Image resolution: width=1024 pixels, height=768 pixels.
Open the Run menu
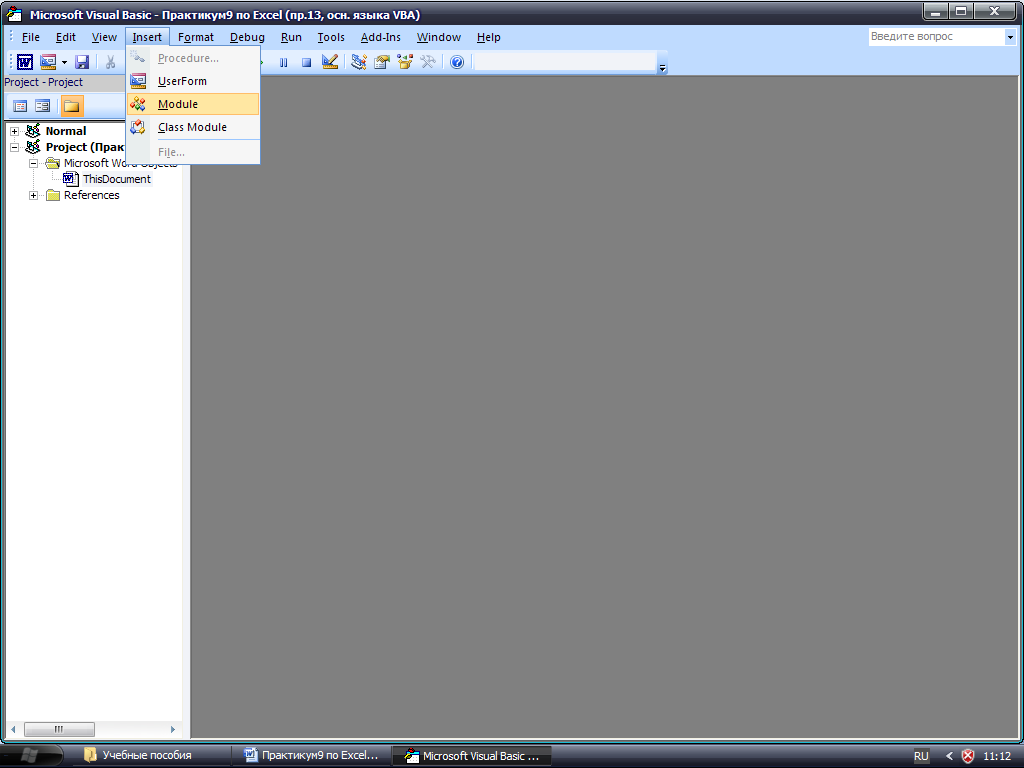291,37
